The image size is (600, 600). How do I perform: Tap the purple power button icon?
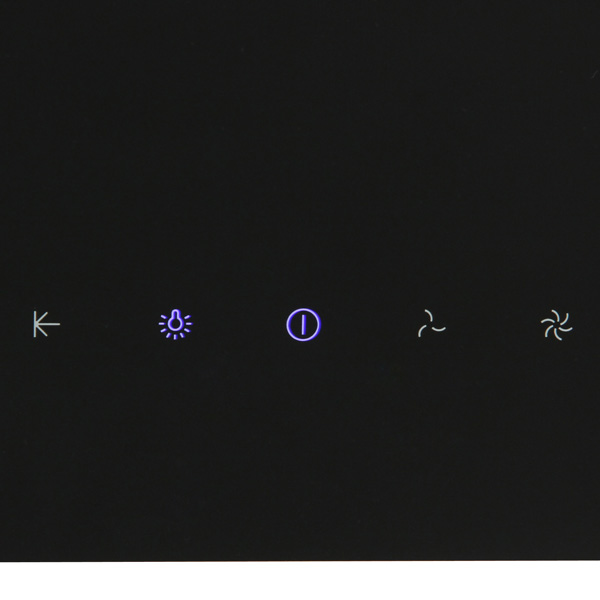[x=303, y=324]
